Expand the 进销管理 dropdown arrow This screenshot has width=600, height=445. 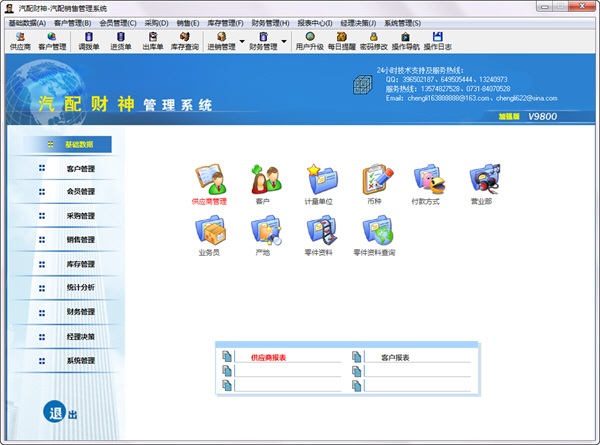(242, 41)
